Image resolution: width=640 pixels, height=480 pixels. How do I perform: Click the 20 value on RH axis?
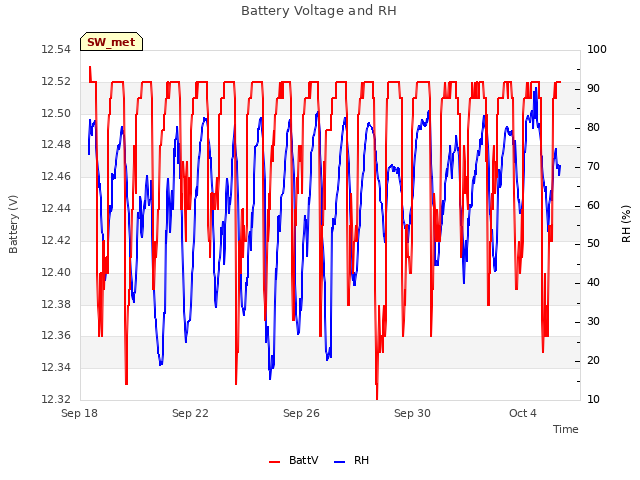(x=593, y=360)
